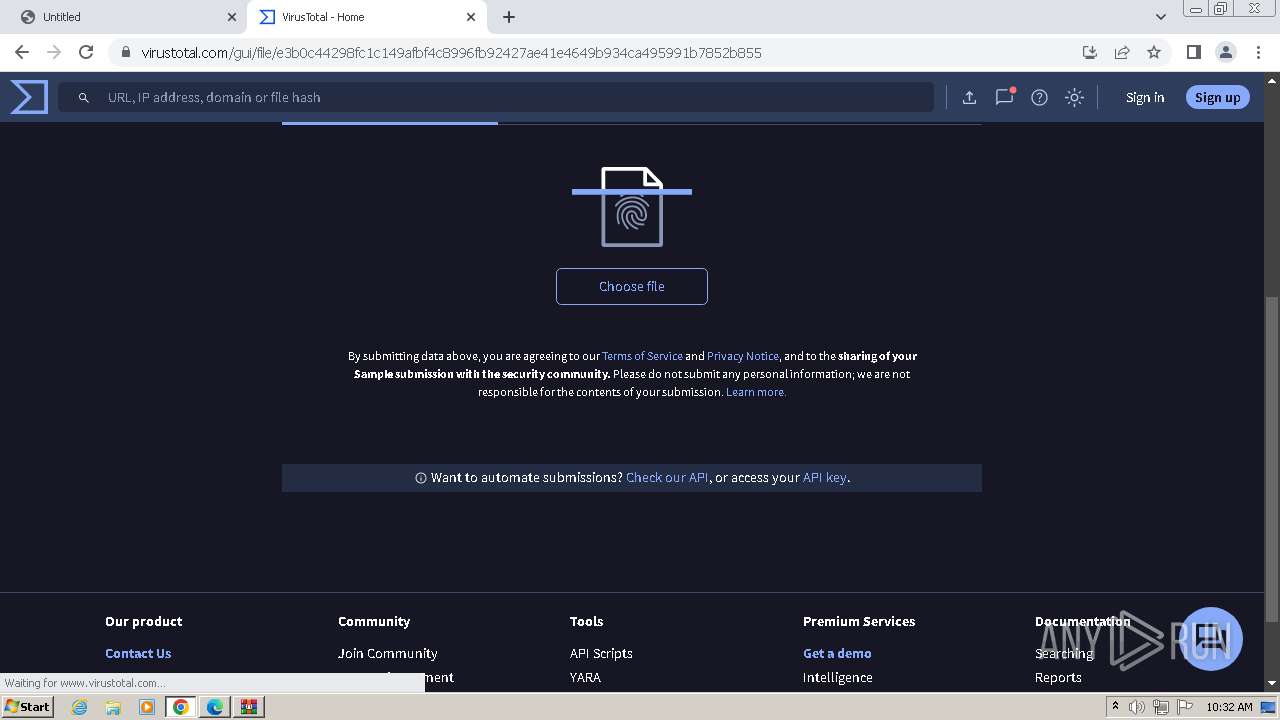Click Get a demo footer link
The height and width of the screenshot is (720, 1280).
(837, 653)
